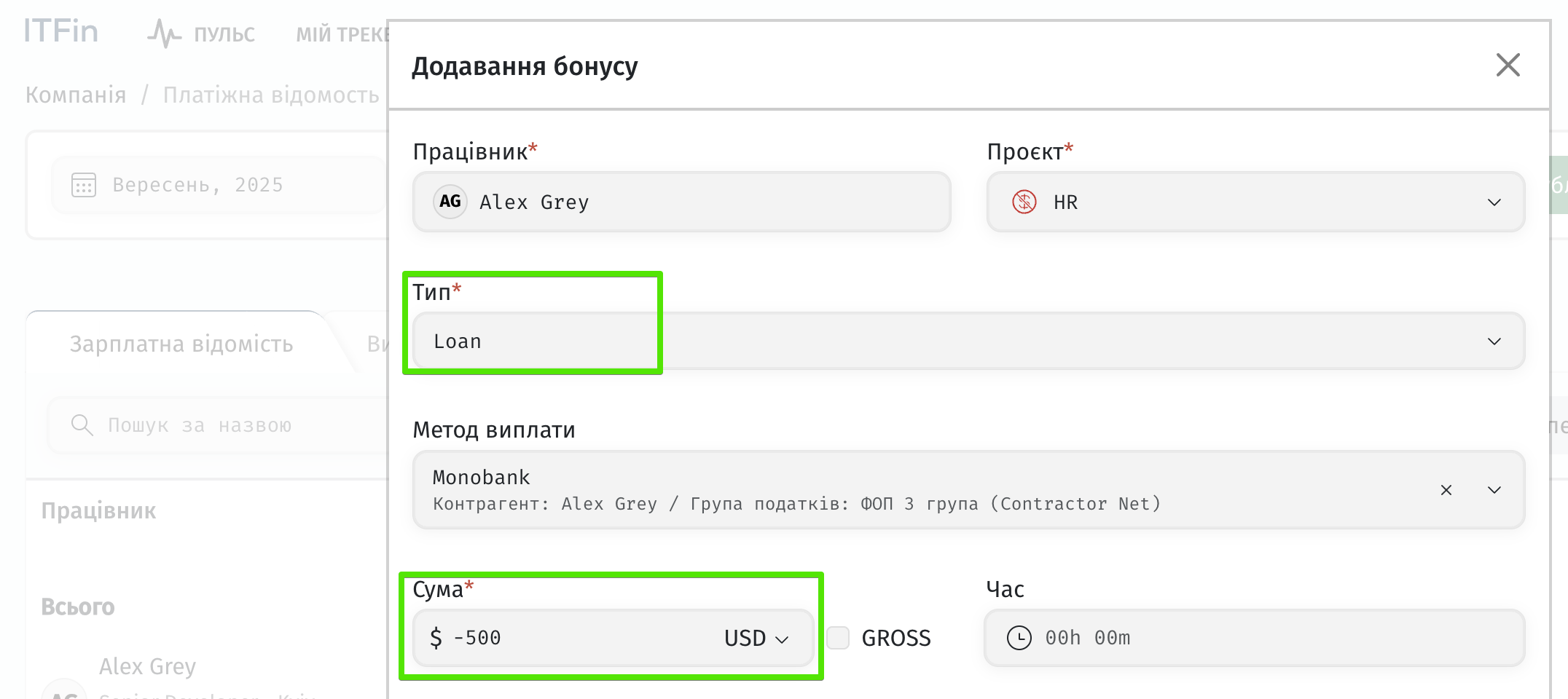Click the HR project non-billable icon
Viewport: 1568px width, 699px height.
click(x=1024, y=202)
